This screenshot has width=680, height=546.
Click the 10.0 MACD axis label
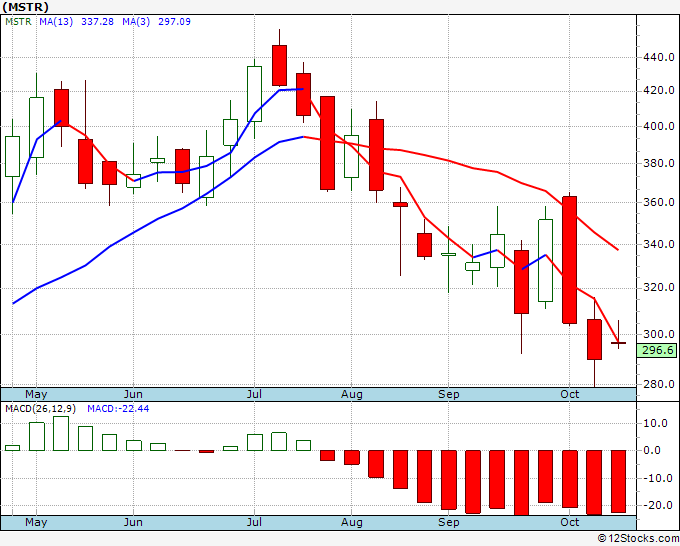655,423
